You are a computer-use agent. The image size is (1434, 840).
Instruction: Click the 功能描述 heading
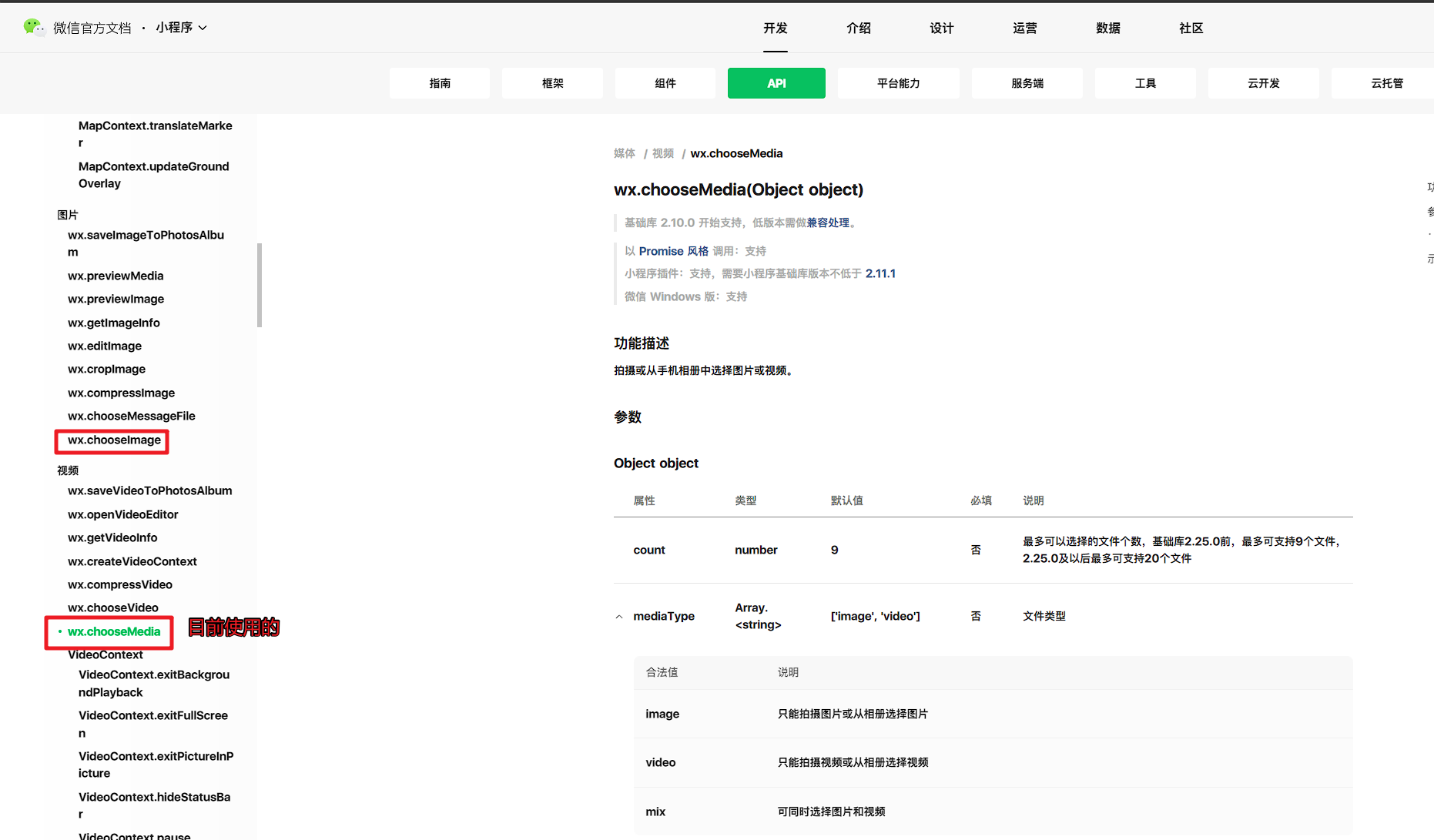pyautogui.click(x=642, y=343)
